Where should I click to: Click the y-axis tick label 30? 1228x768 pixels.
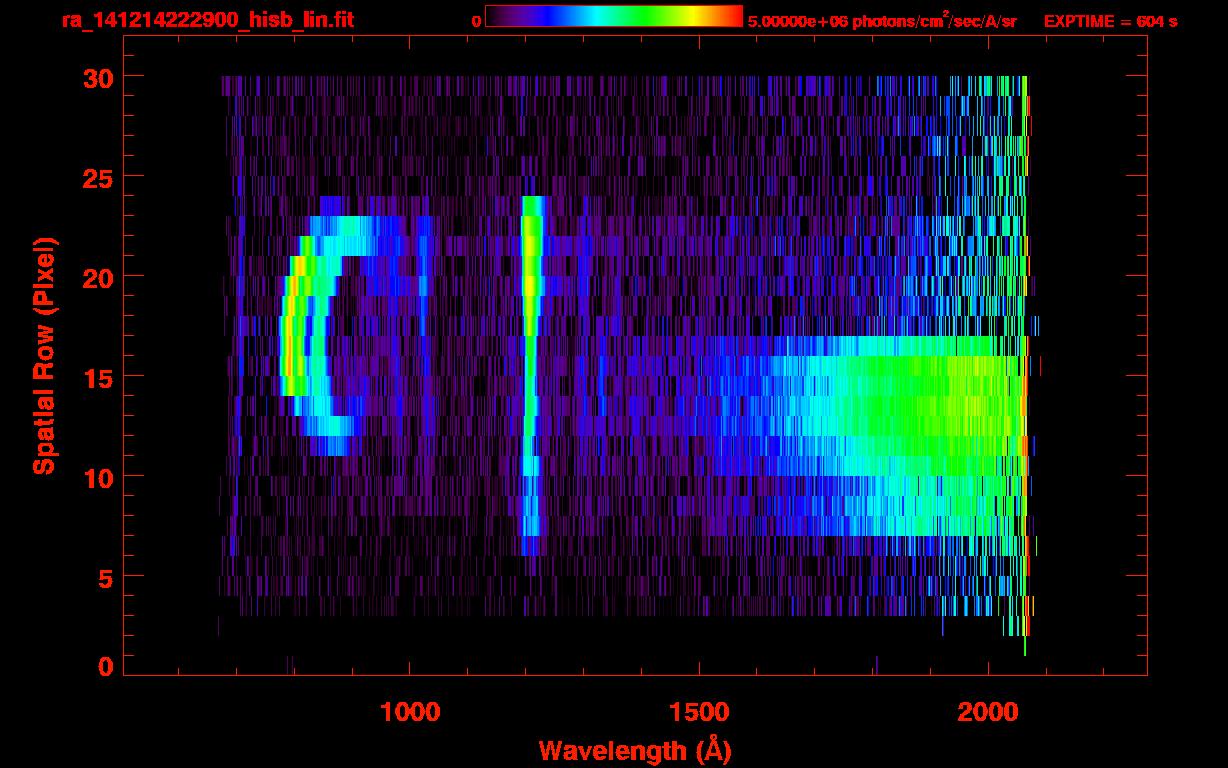(x=96, y=77)
